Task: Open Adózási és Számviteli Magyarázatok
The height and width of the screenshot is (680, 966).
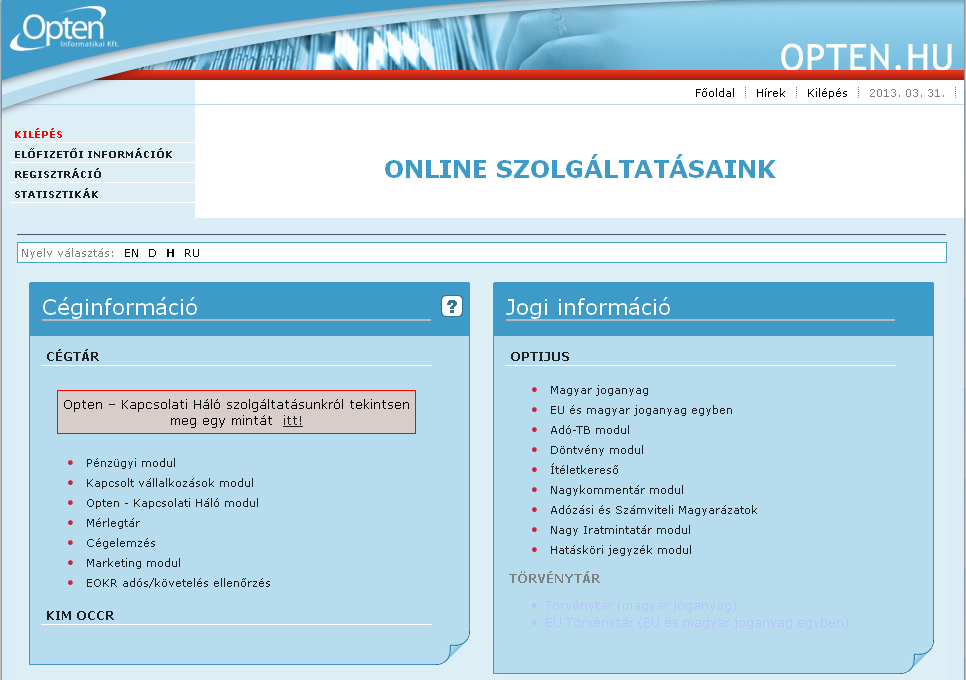Action: click(654, 510)
